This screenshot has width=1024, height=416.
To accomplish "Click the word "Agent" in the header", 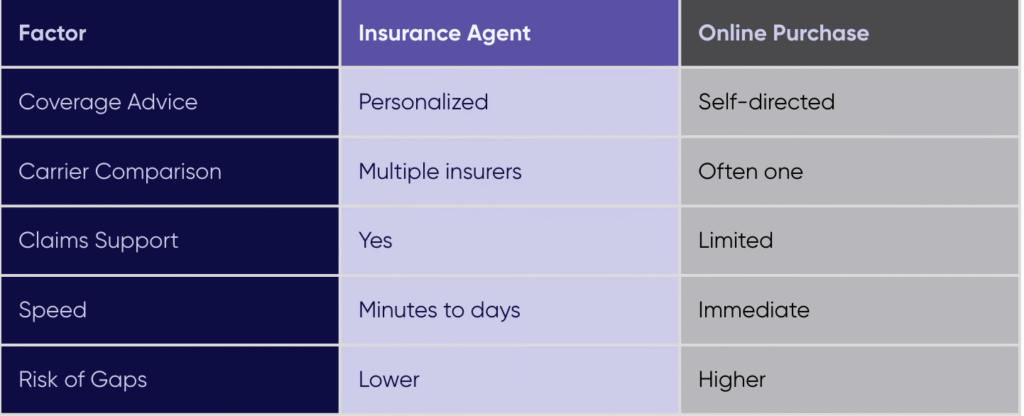I will [x=497, y=33].
